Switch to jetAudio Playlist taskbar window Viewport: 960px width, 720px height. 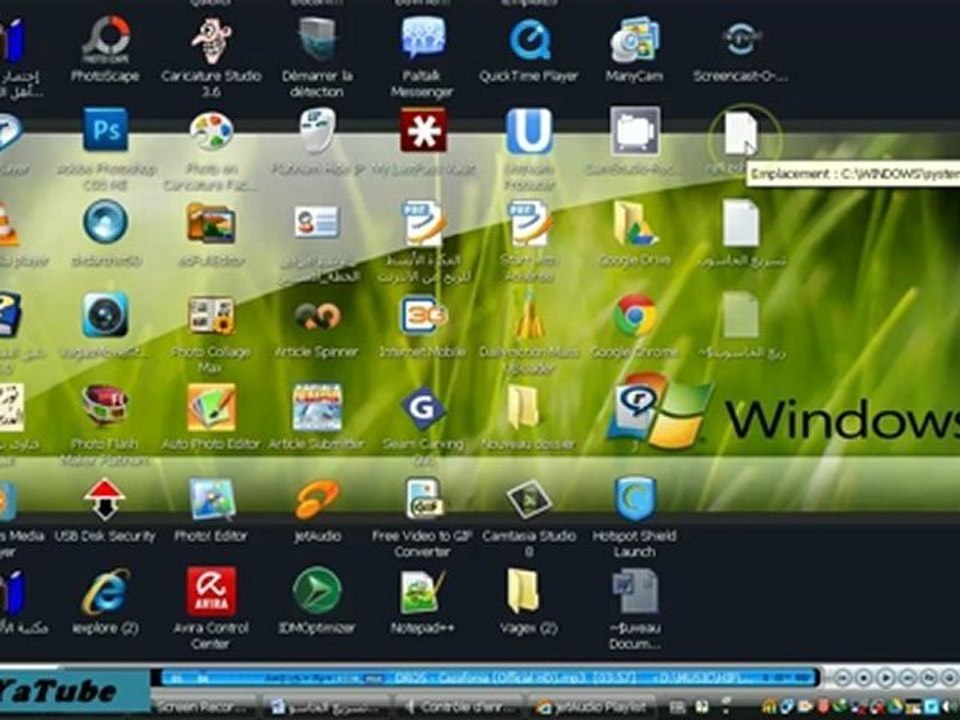[591, 707]
